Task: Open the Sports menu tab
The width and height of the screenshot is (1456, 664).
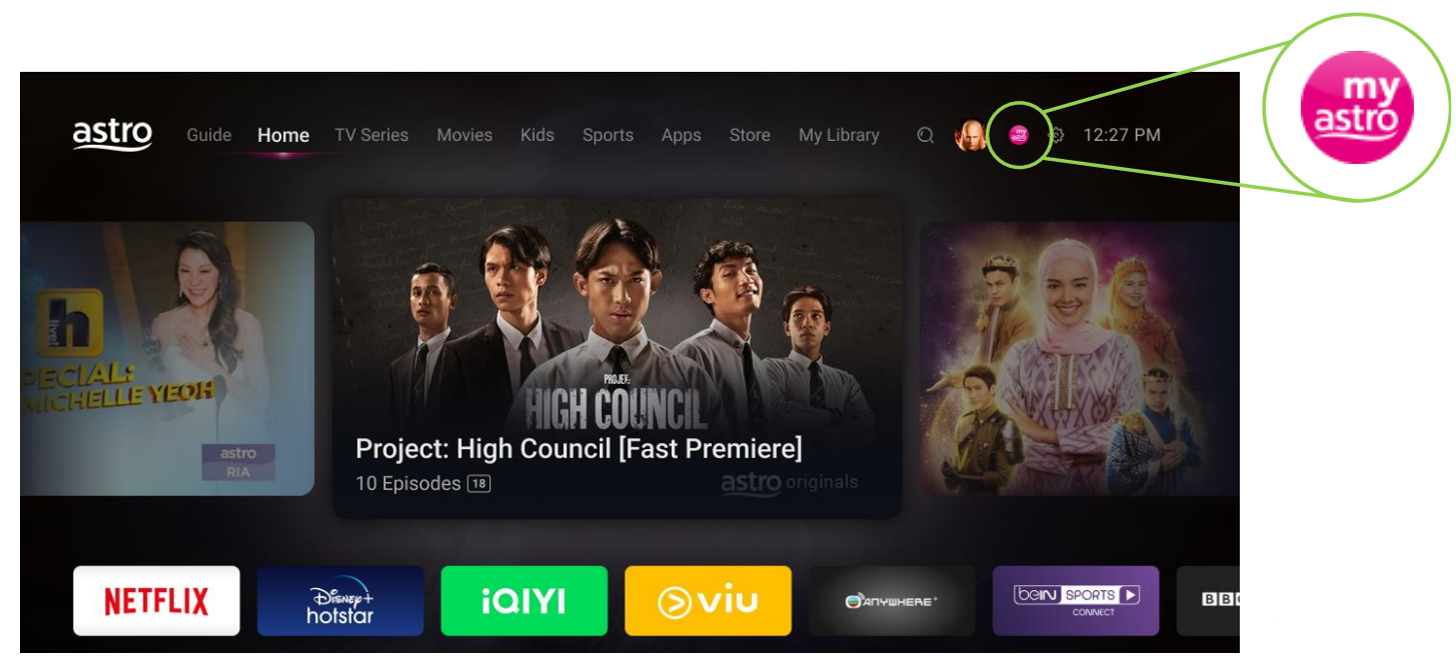Action: coord(608,135)
